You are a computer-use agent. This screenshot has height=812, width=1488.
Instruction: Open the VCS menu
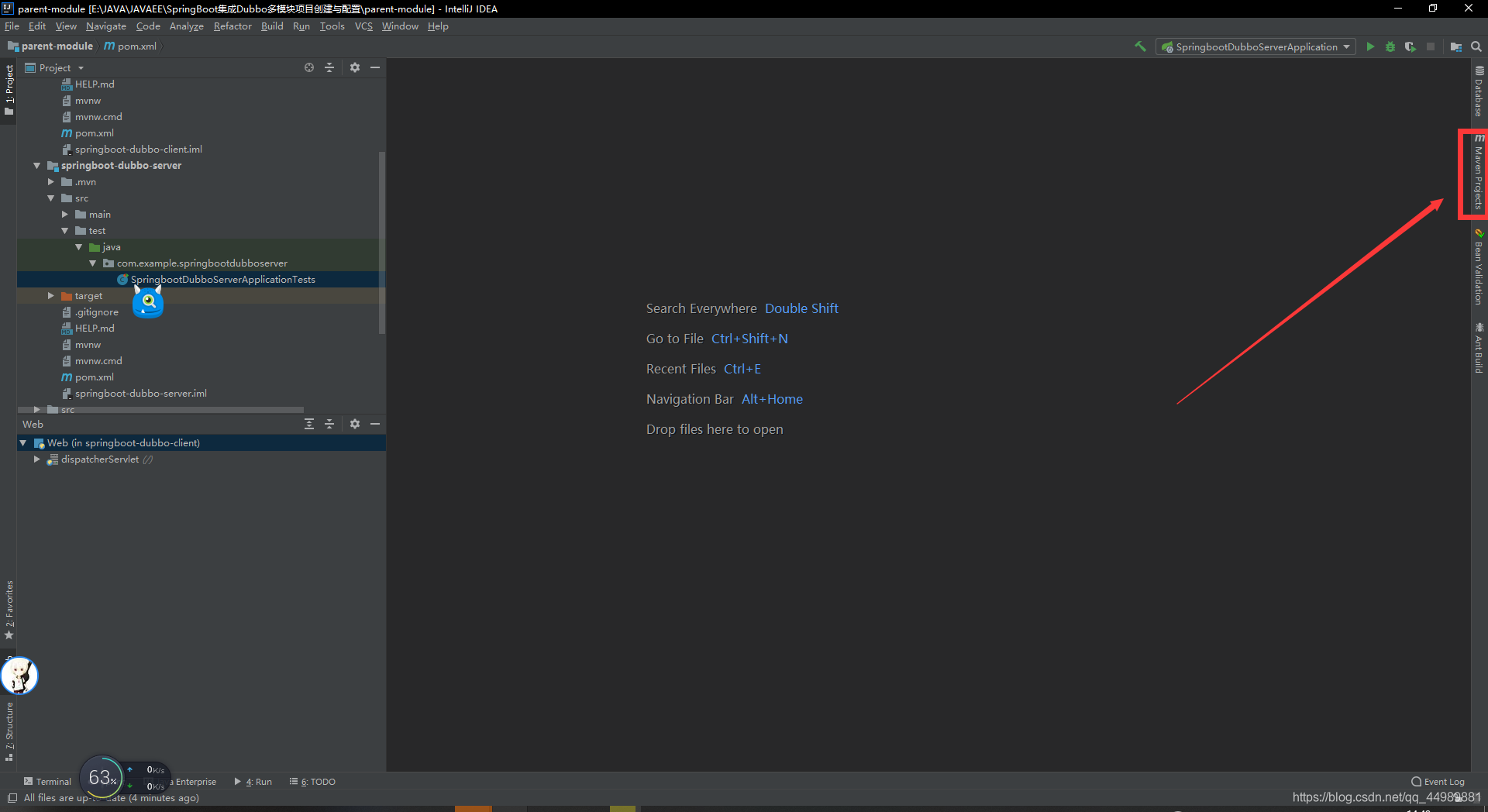[363, 26]
